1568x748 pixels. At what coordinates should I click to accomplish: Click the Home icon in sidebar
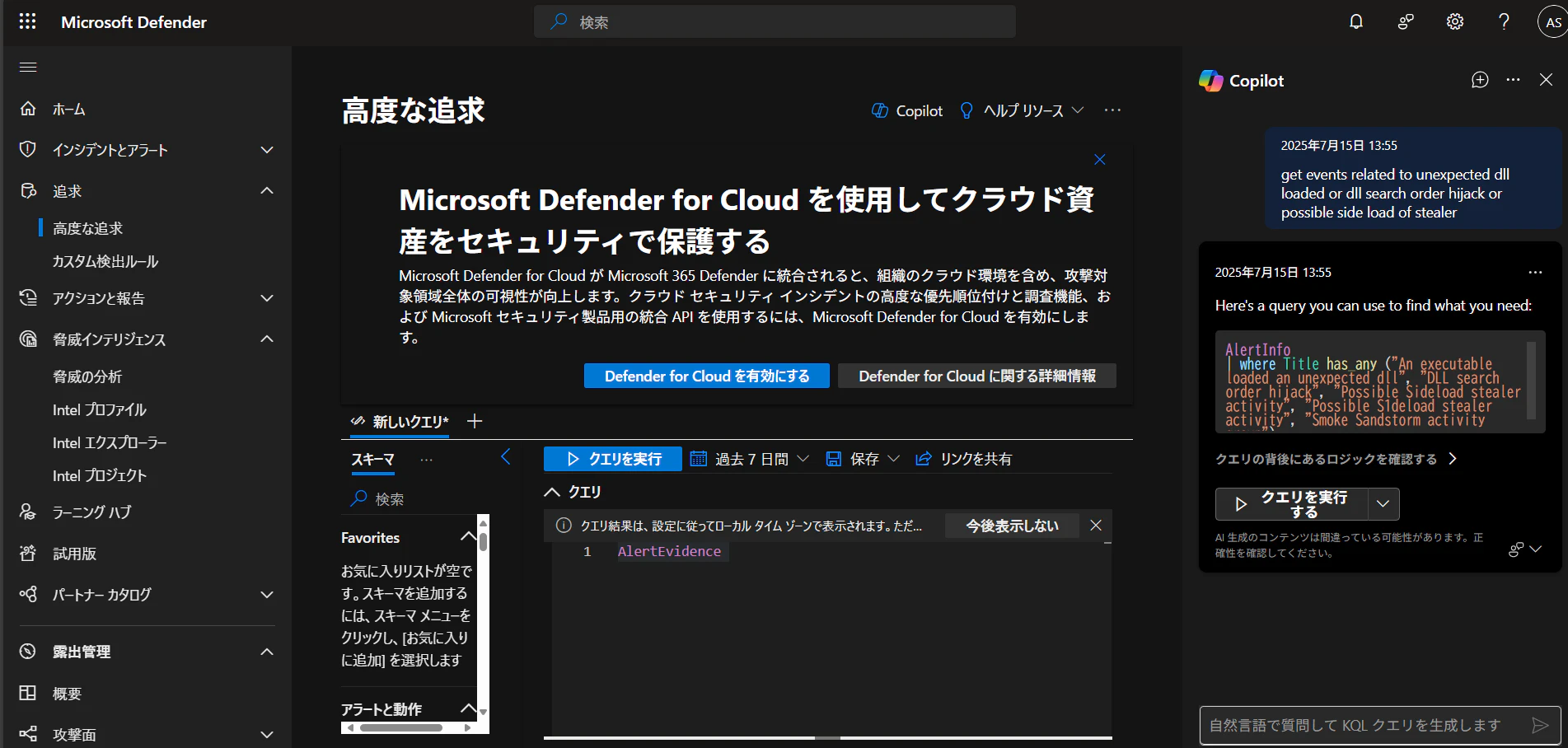pyautogui.click(x=28, y=109)
